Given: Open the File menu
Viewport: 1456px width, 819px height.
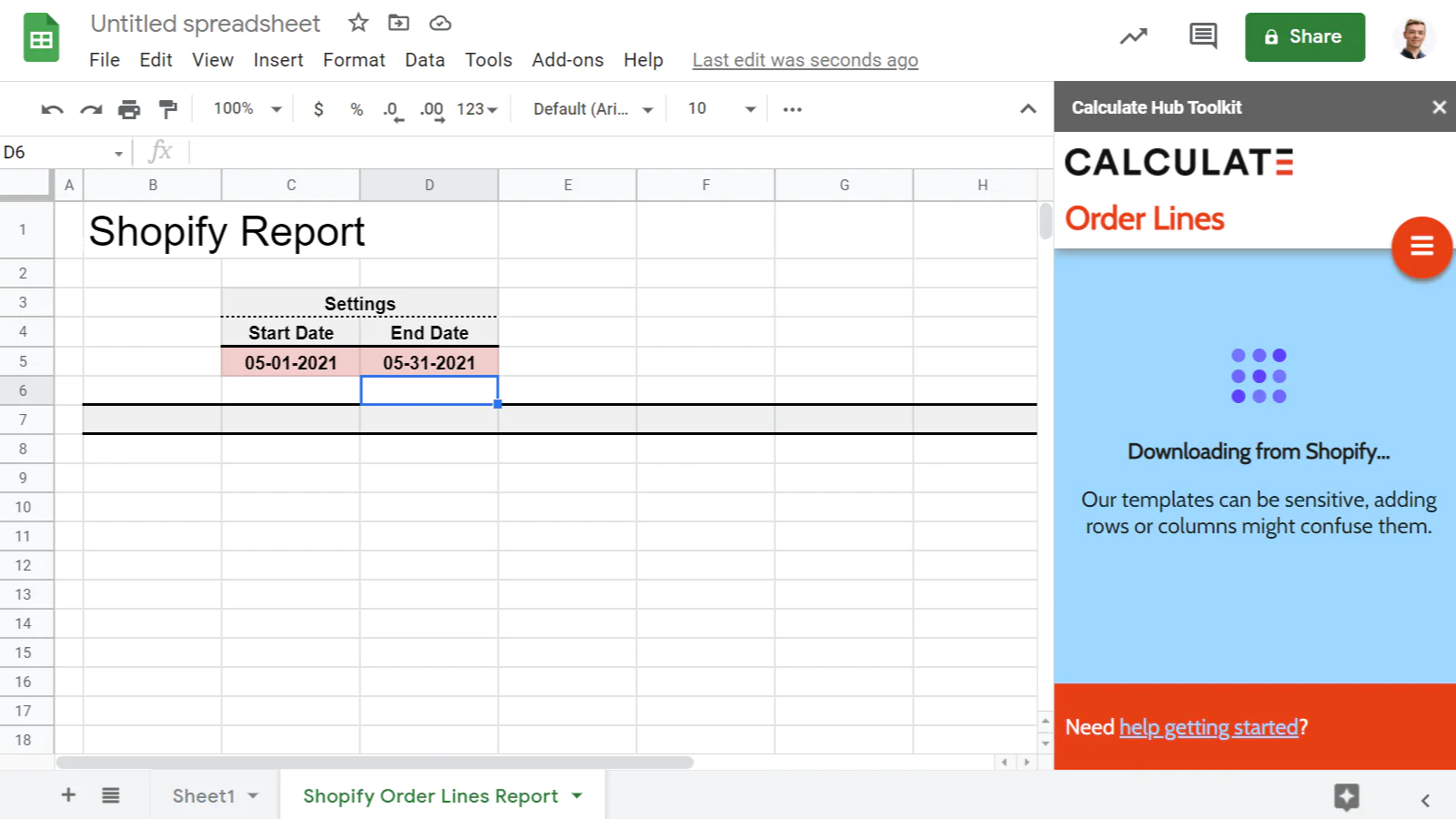Looking at the screenshot, I should 105,60.
